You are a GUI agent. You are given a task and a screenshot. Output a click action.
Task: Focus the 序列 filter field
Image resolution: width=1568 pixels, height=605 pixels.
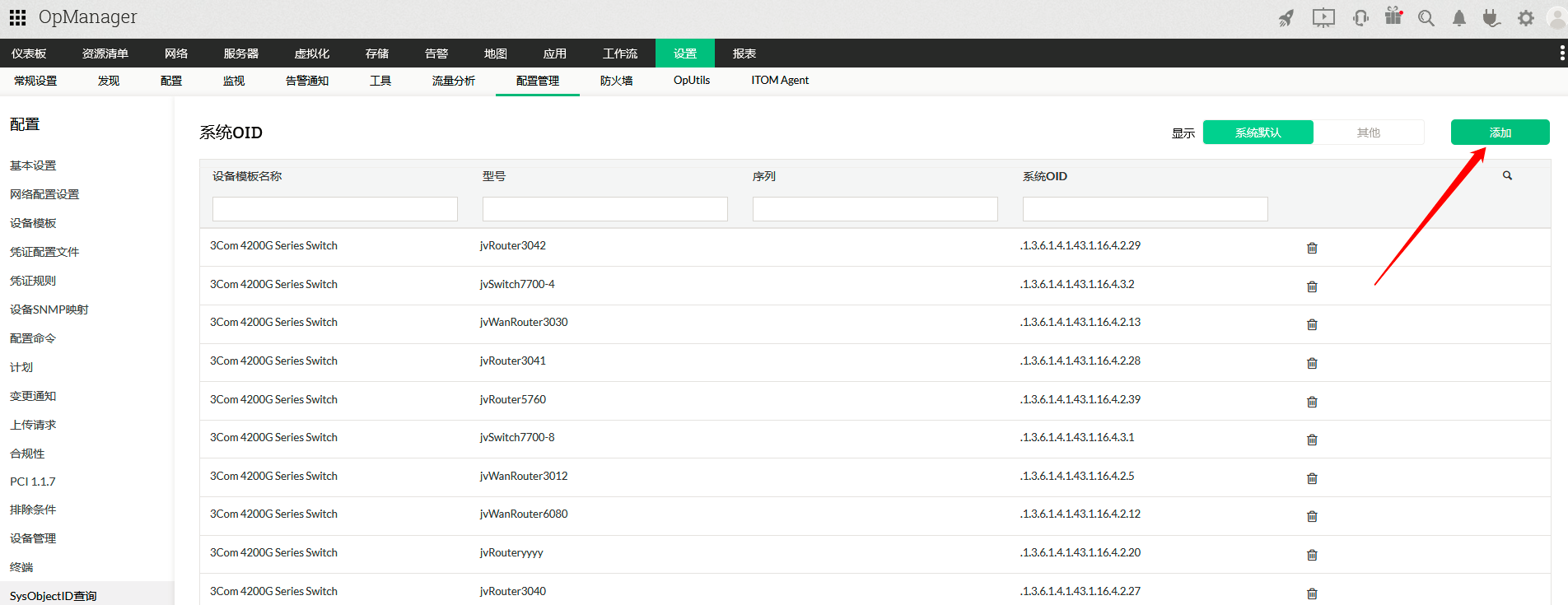[x=875, y=209]
